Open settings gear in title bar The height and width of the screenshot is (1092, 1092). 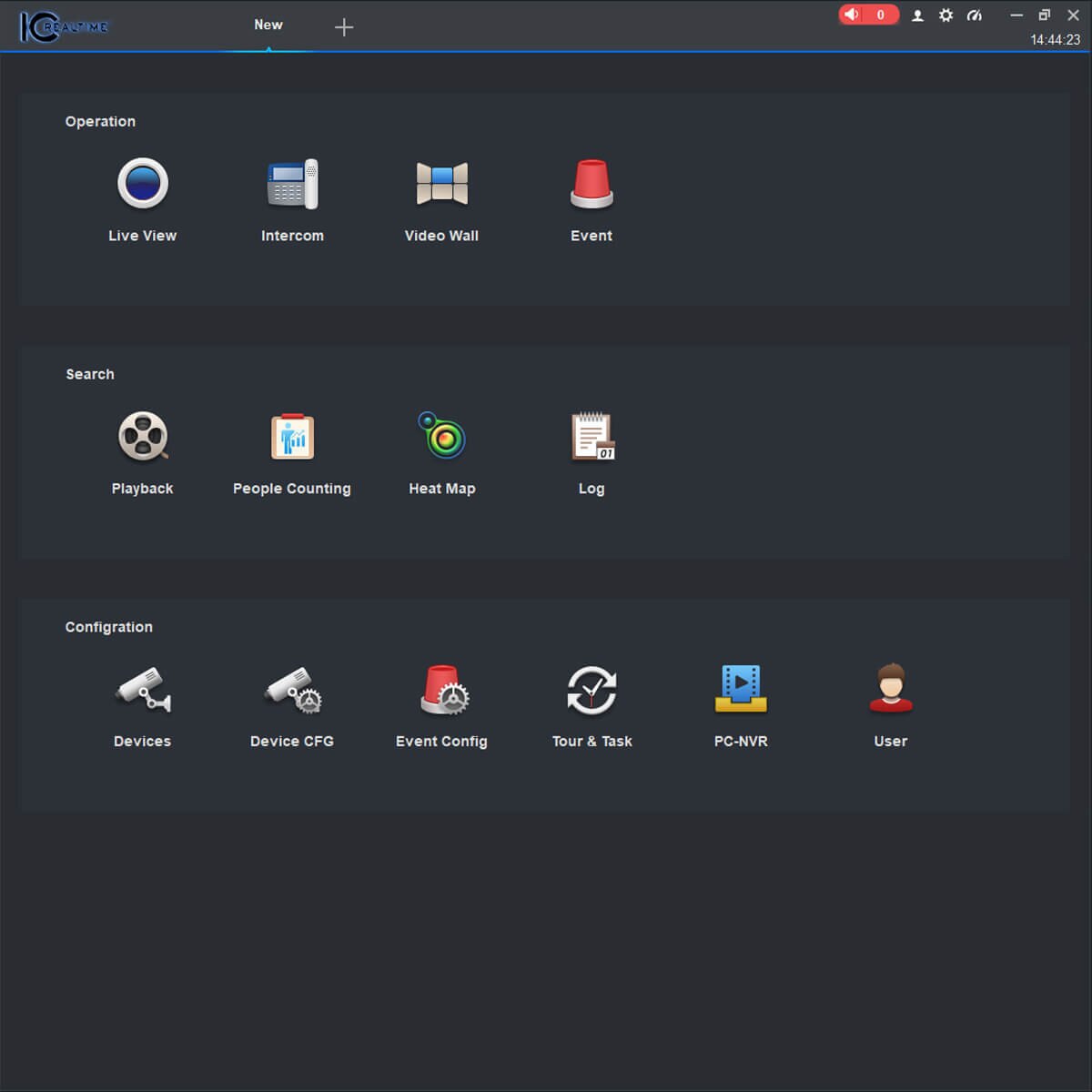[x=945, y=15]
